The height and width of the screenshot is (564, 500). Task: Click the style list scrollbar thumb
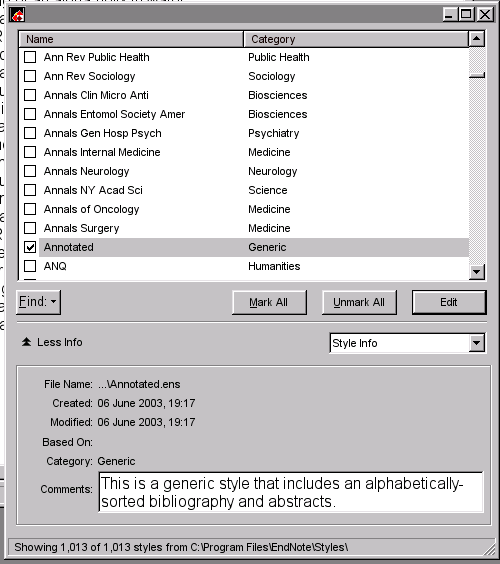tap(477, 75)
